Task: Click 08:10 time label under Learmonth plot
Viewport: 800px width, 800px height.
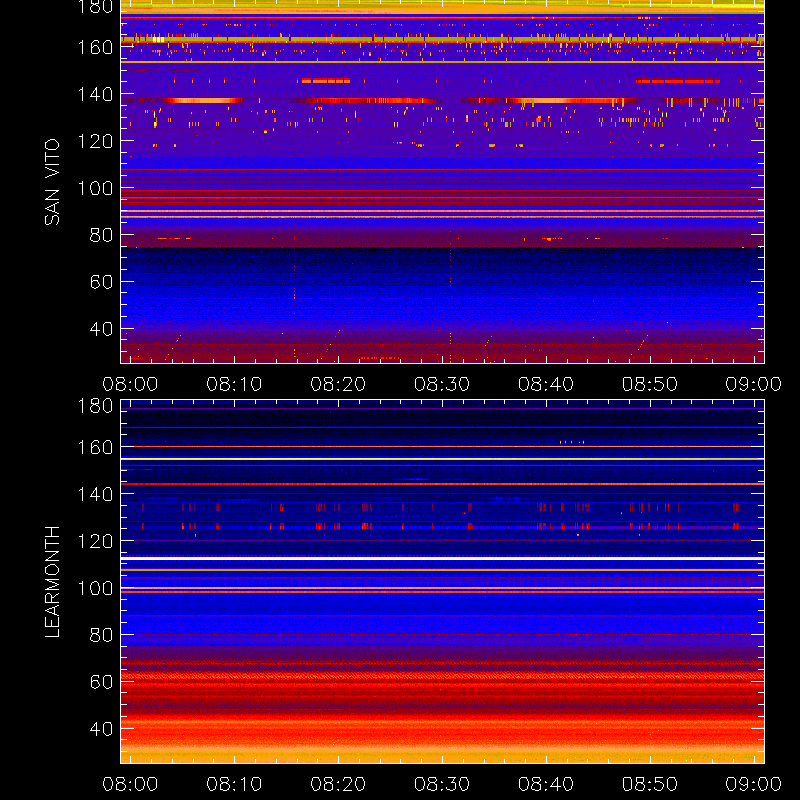Action: [234, 784]
